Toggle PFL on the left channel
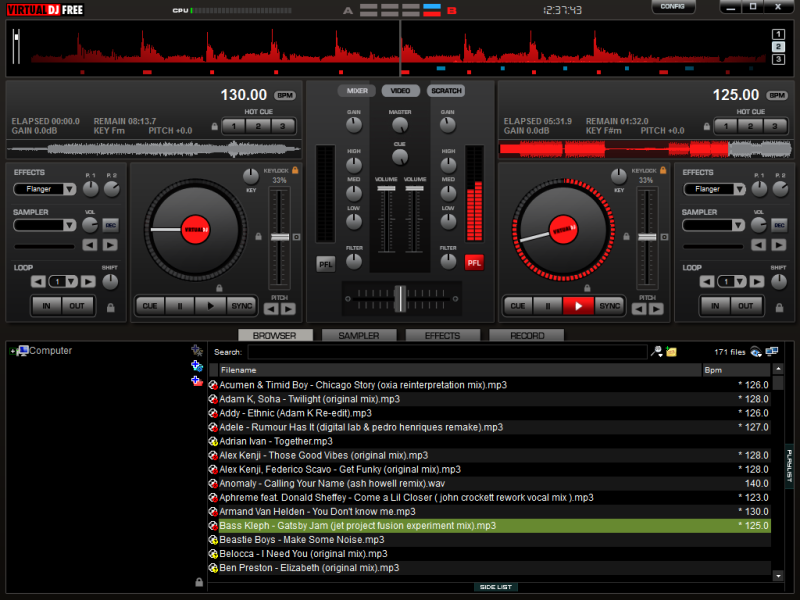Viewport: 800px width, 600px height. [x=326, y=264]
